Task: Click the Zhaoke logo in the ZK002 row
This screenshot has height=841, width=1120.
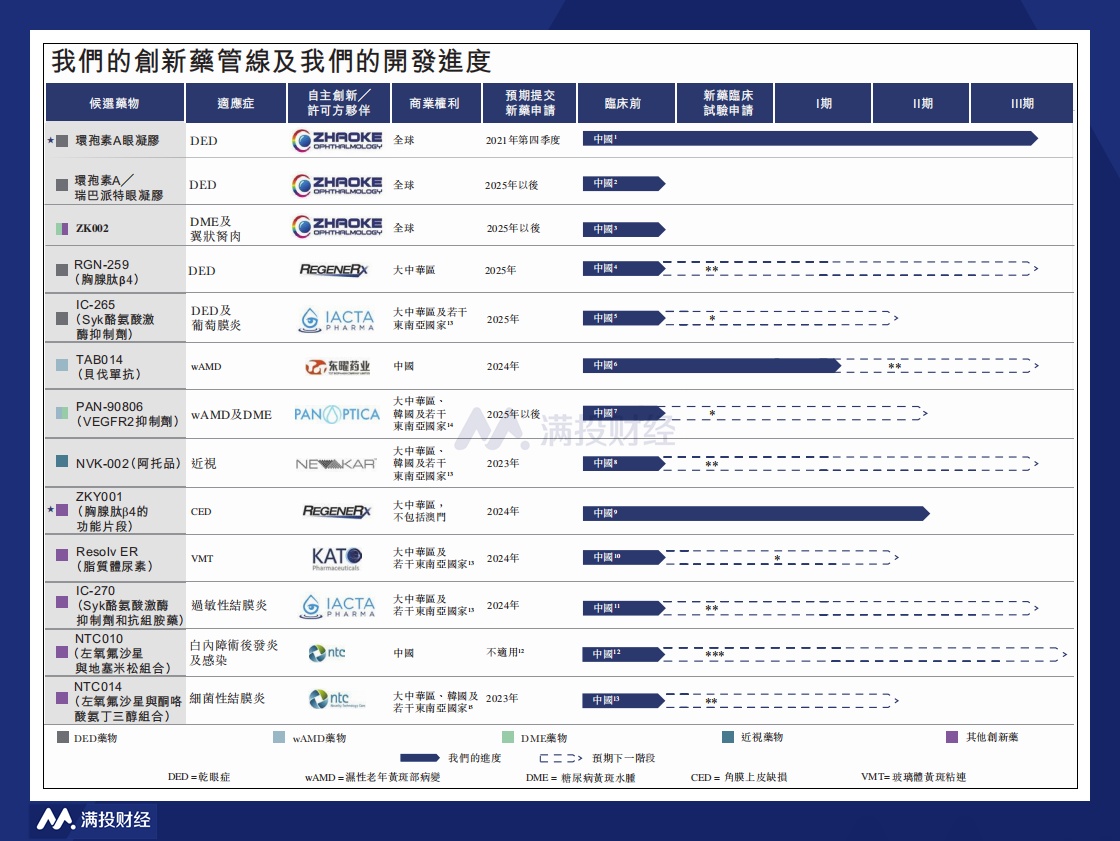Action: (337, 227)
